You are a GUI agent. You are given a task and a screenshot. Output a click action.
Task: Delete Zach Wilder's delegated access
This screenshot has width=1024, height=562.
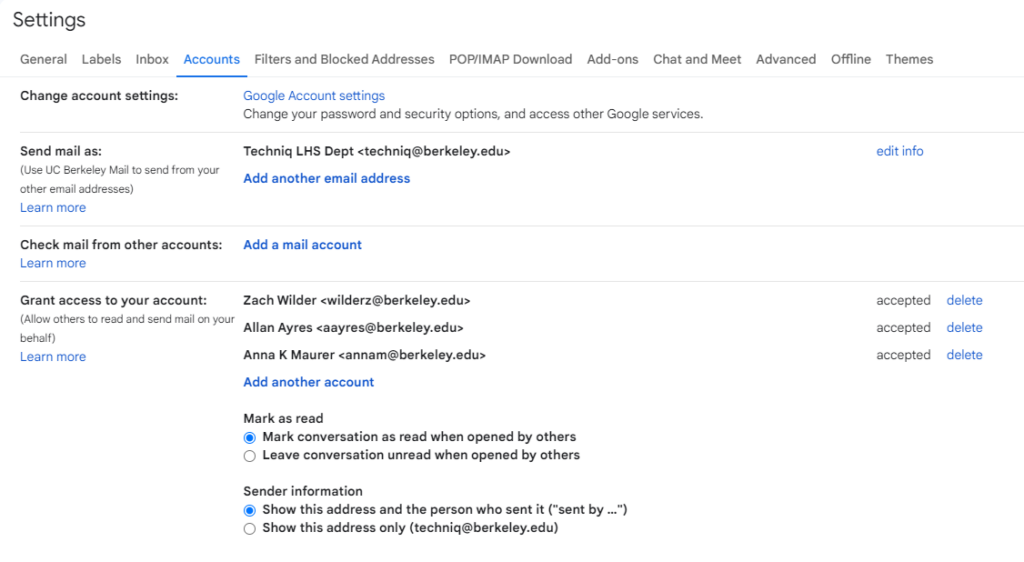pos(964,300)
